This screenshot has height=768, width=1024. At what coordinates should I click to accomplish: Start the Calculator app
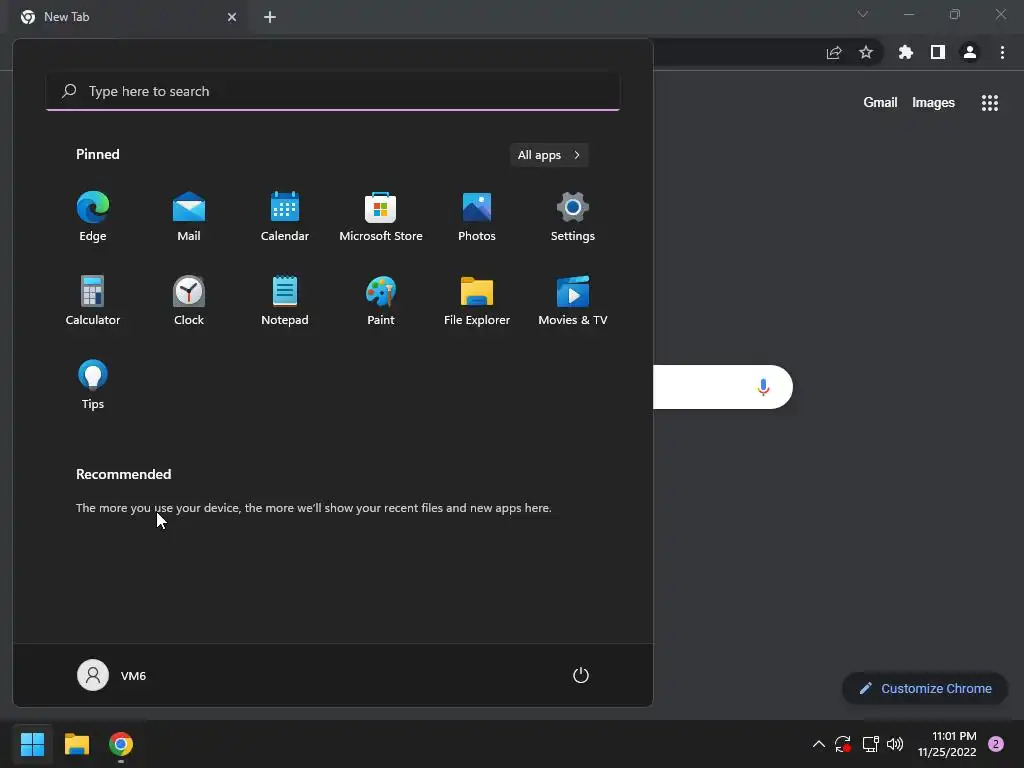(x=93, y=300)
